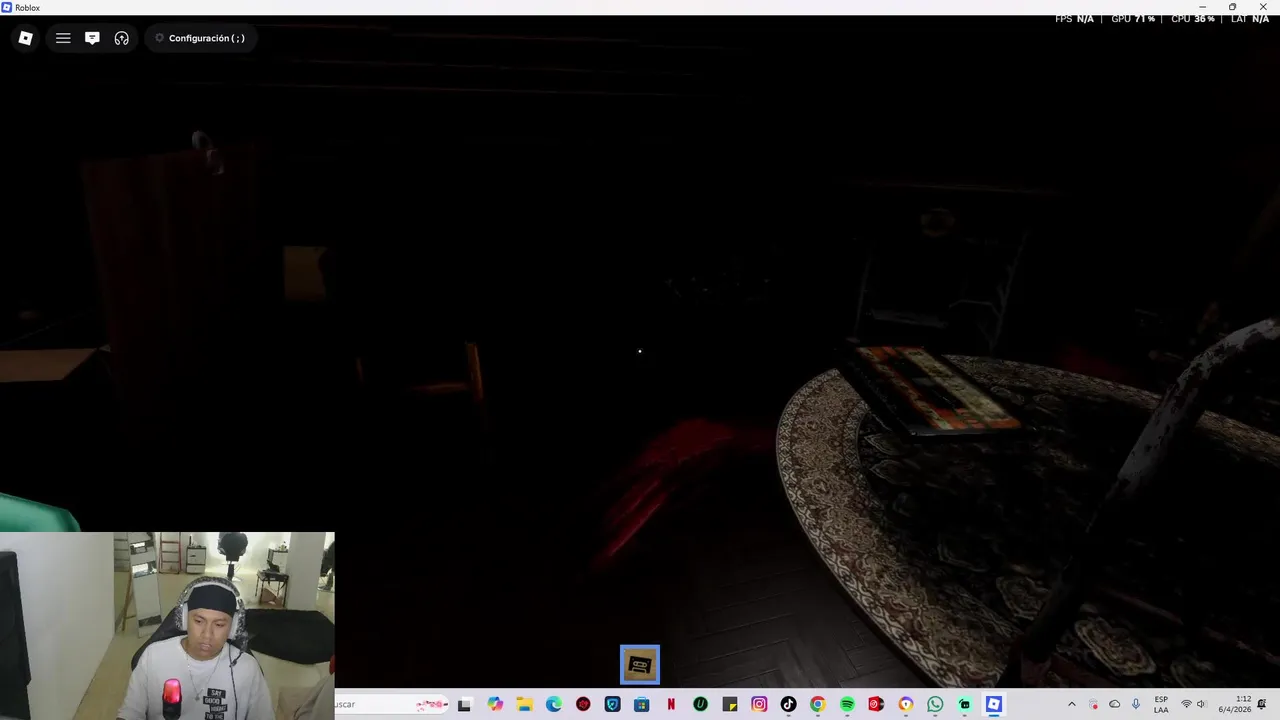Open the green U app on taskbar

tap(700, 705)
